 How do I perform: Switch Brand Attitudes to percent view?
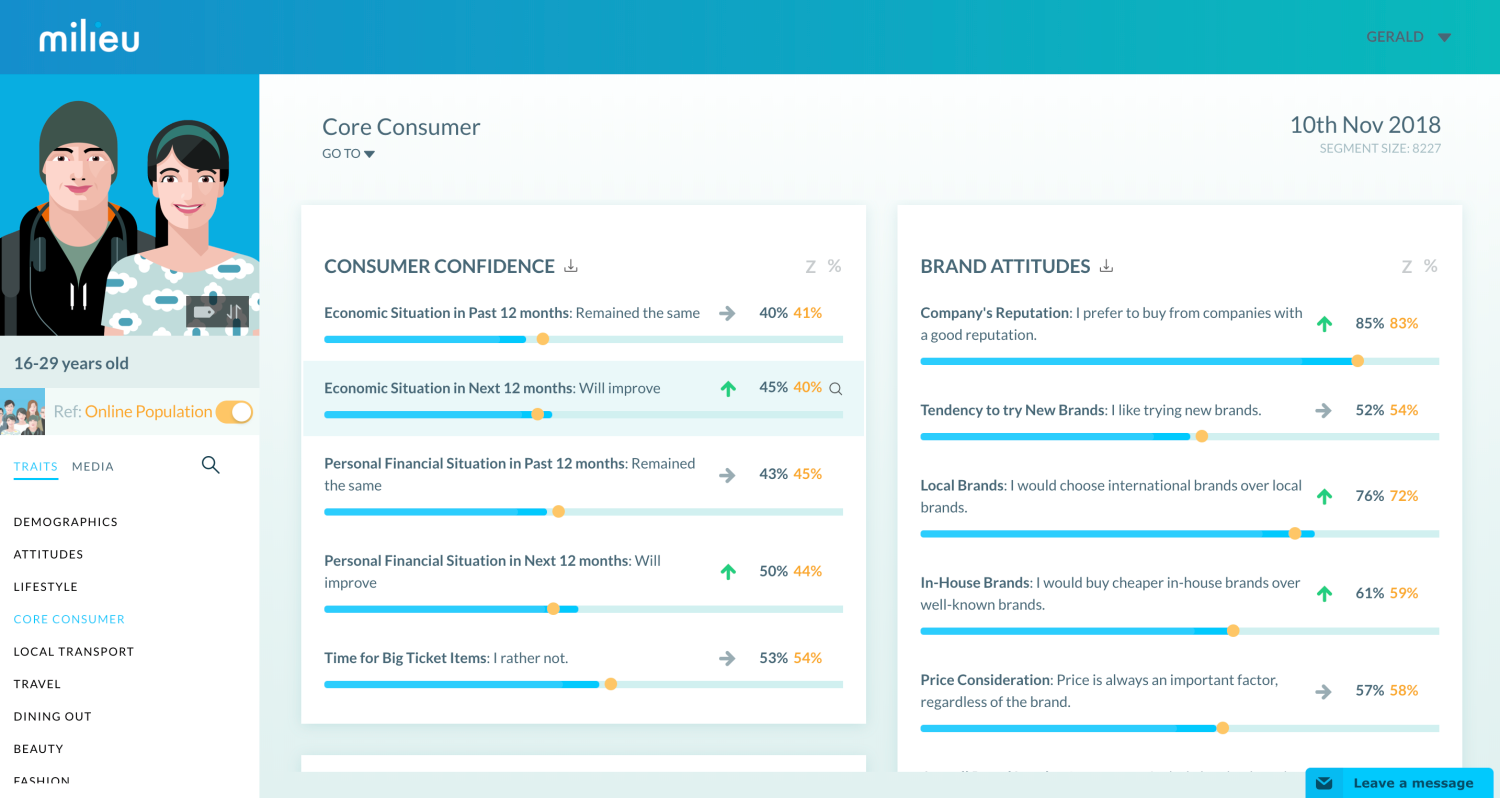(x=1430, y=266)
